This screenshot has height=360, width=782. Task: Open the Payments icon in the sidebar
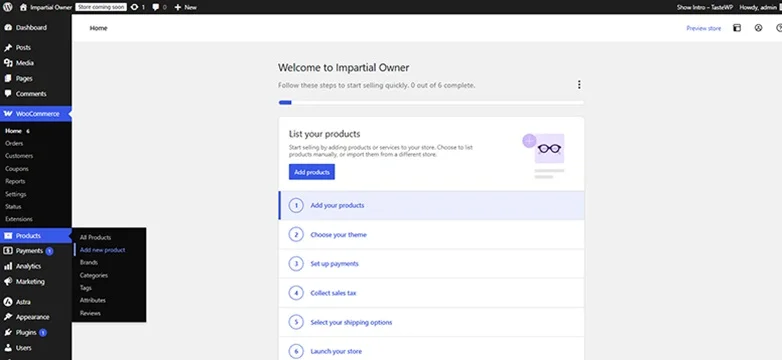pyautogui.click(x=7, y=251)
